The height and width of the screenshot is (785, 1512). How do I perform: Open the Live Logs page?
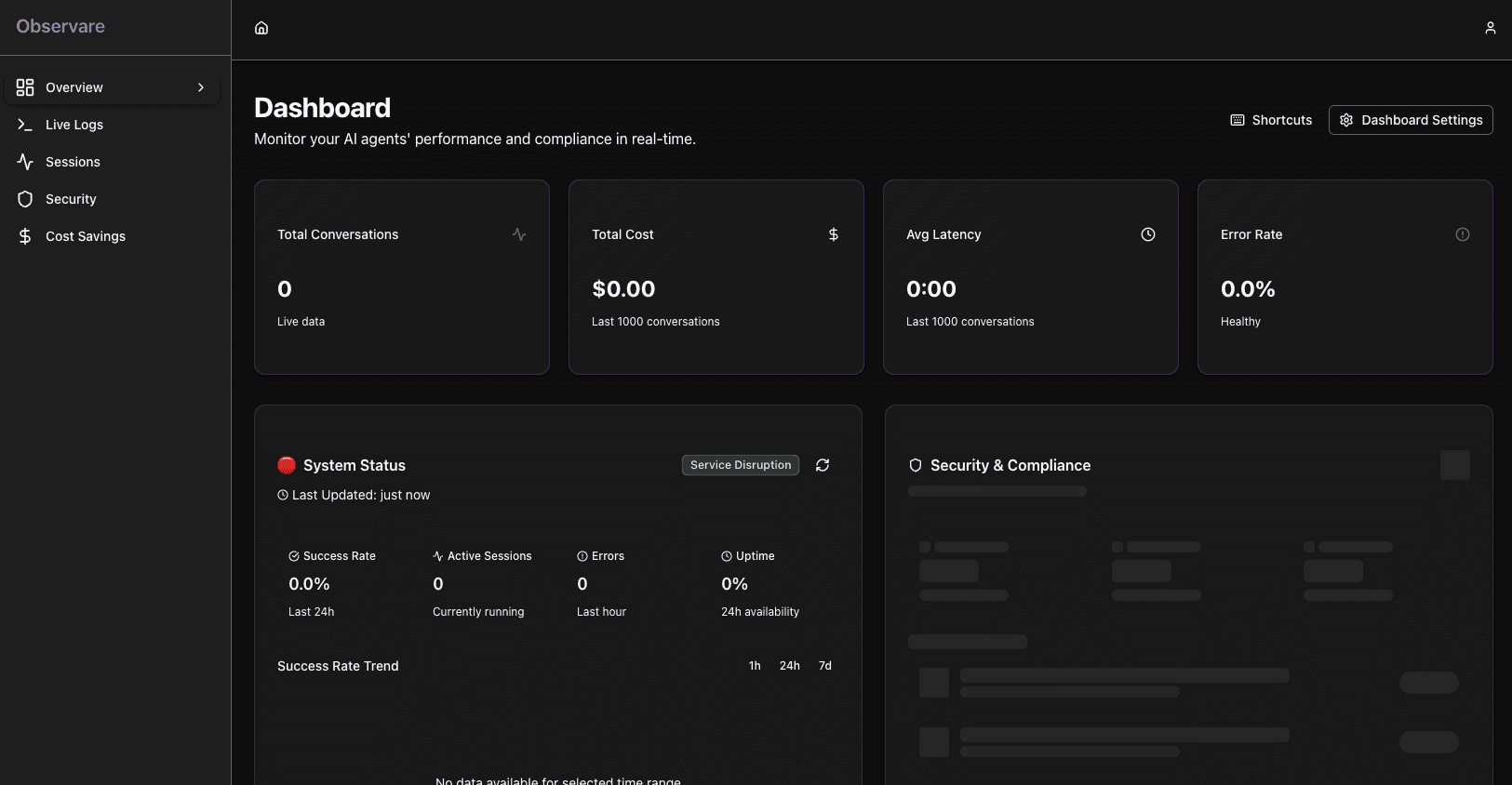coord(113,125)
